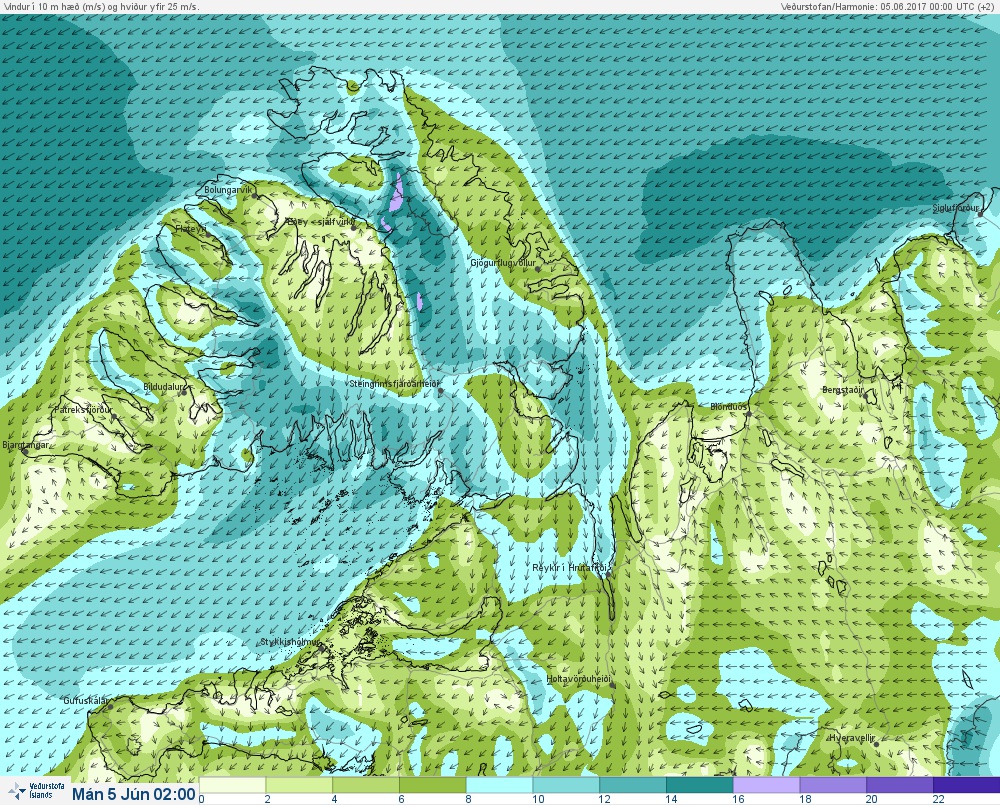Click the Gjögurflugvöllur station label
Image resolution: width=1000 pixels, height=805 pixels.
point(503,263)
